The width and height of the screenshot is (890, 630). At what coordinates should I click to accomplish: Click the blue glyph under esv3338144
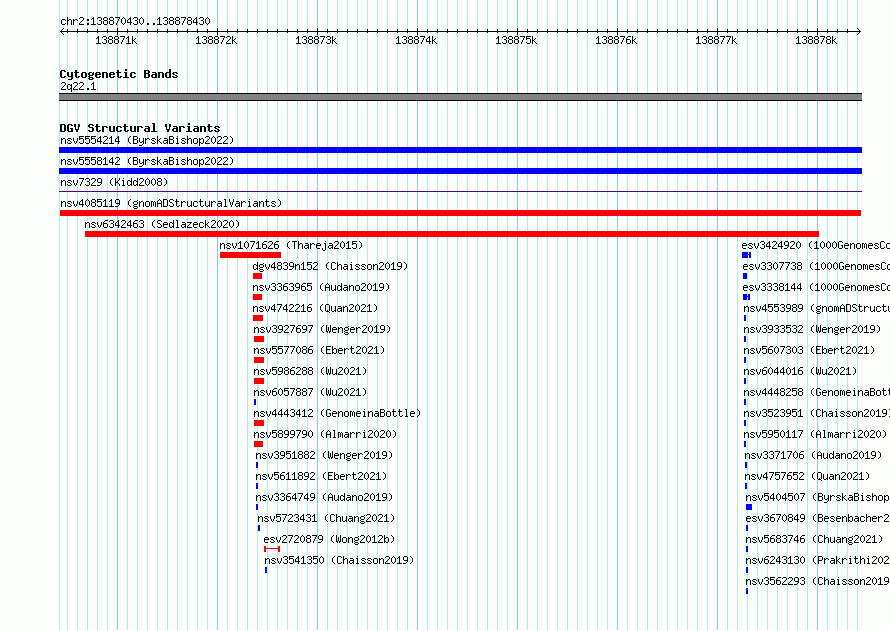(746, 297)
